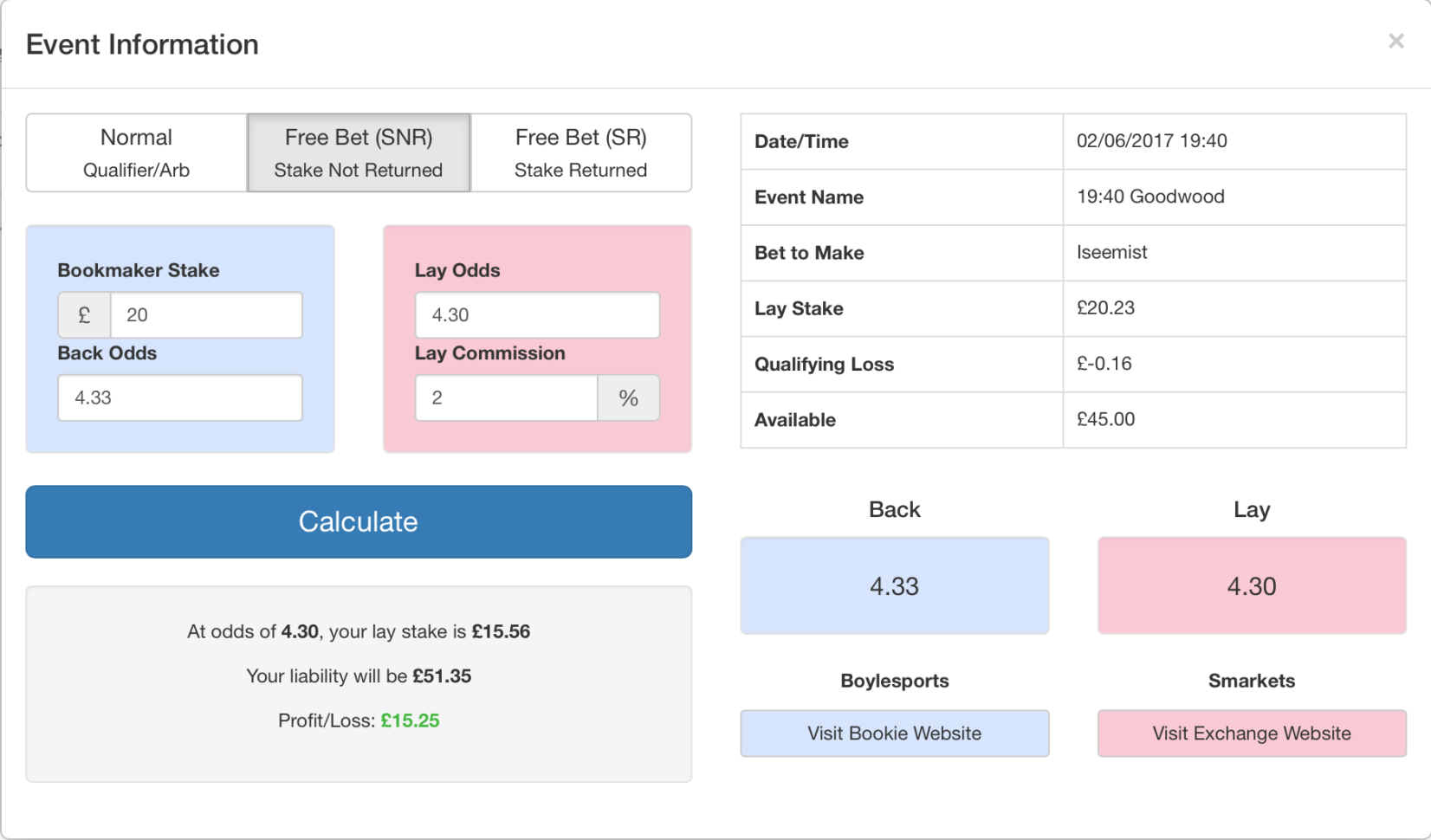
Task: Select the Back Odds input showing 4.33
Action: pyautogui.click(x=179, y=397)
